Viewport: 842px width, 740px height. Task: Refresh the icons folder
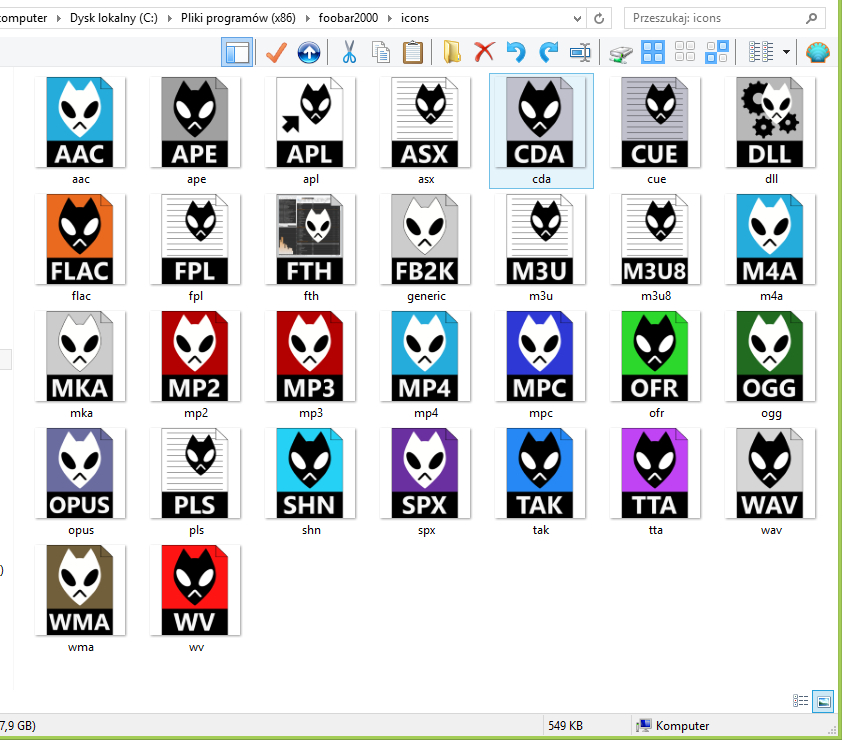[x=599, y=18]
